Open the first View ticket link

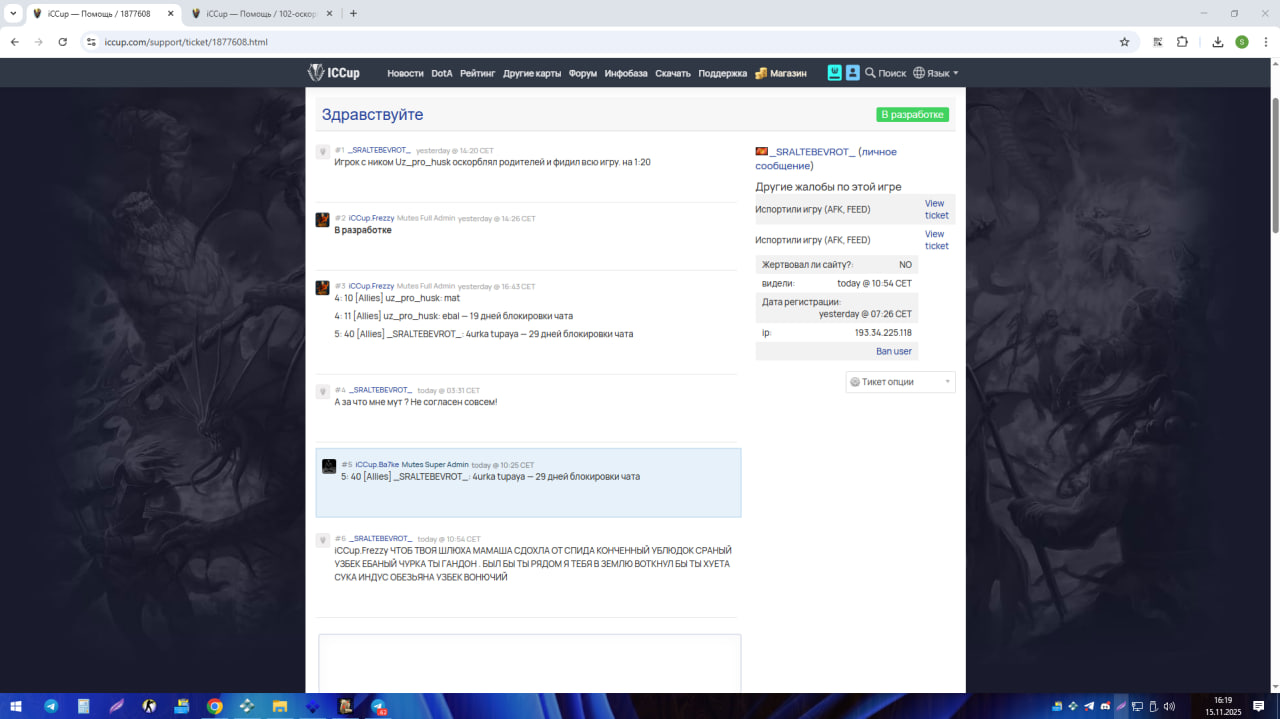(x=936, y=209)
